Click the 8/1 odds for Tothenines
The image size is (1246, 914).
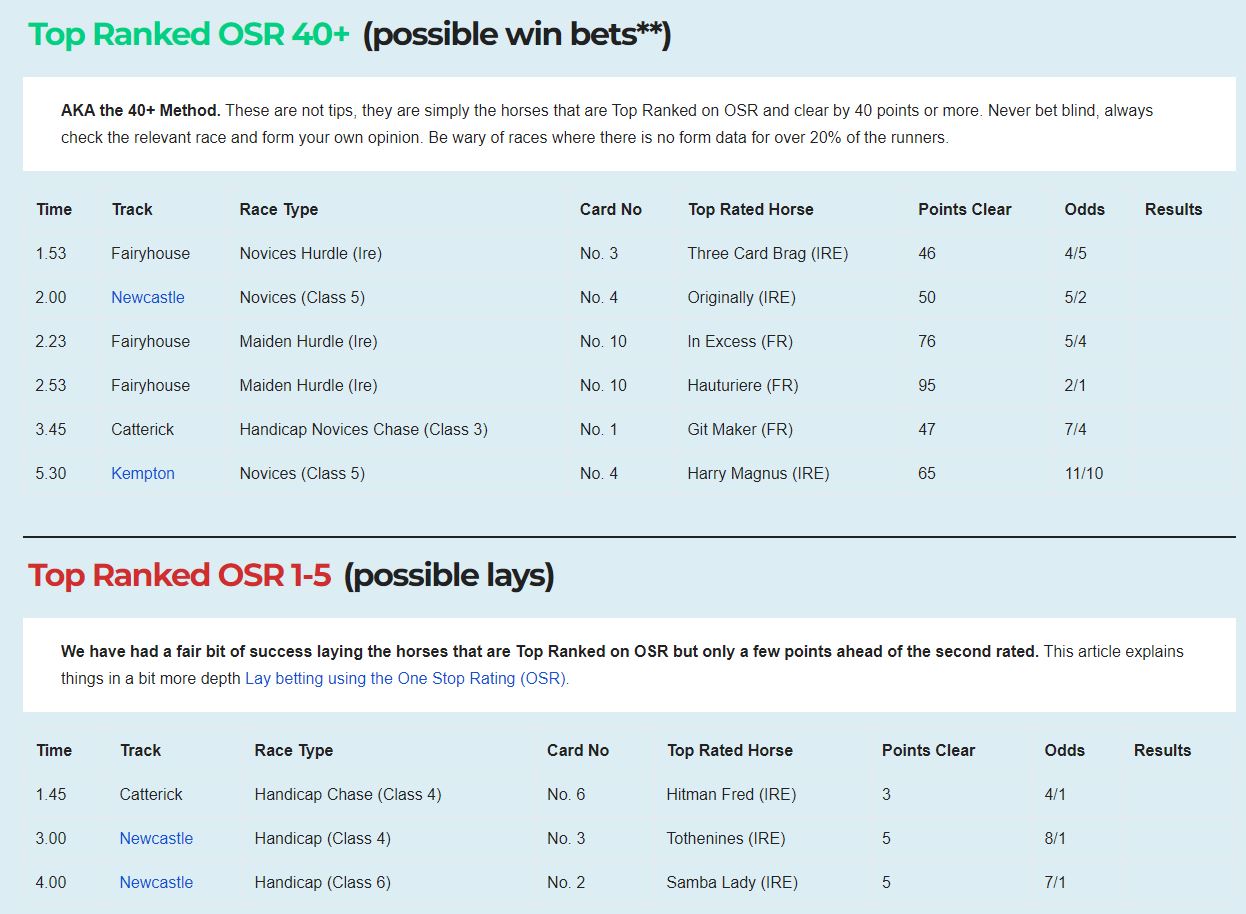point(1055,838)
